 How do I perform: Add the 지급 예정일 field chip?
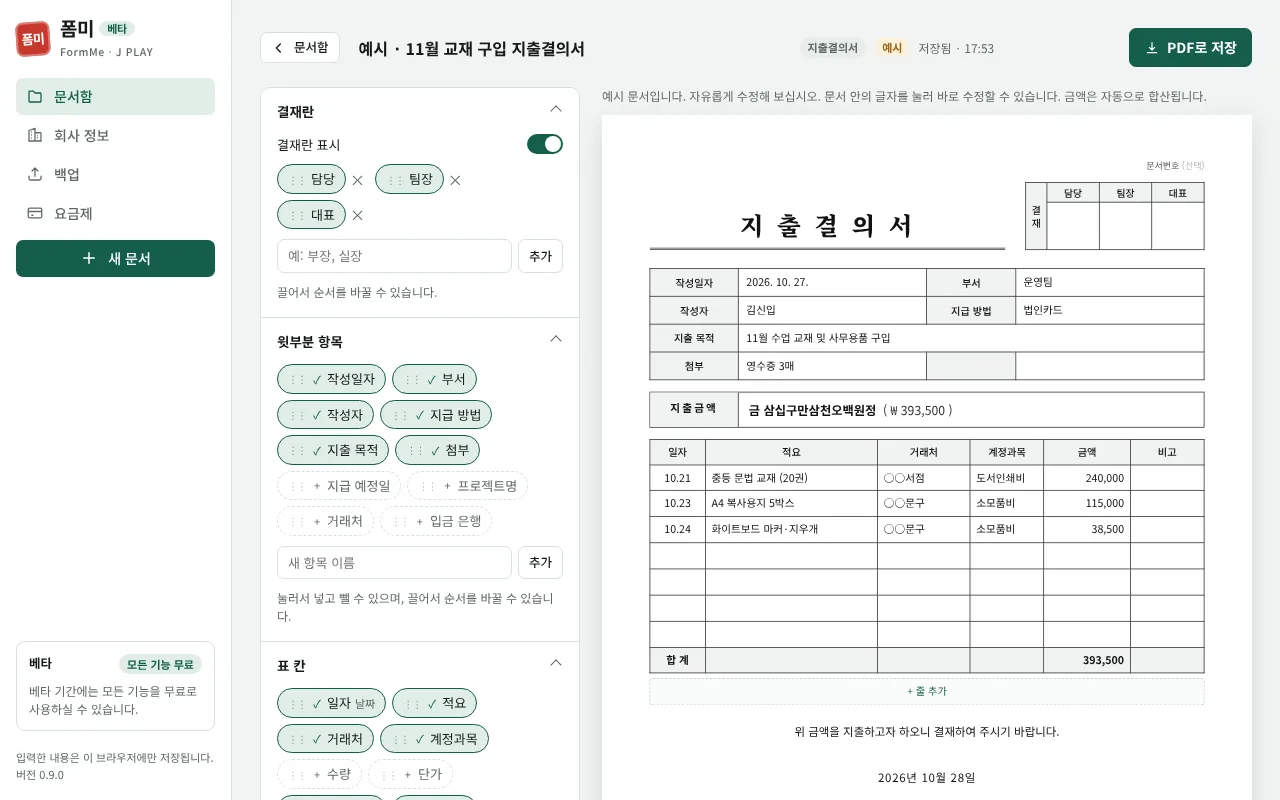click(339, 486)
